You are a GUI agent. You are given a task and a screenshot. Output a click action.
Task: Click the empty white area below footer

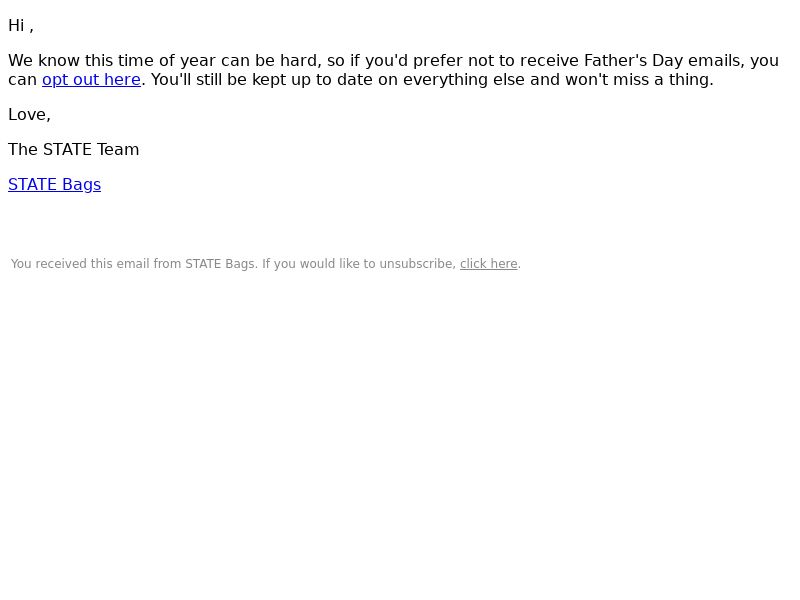point(400,434)
